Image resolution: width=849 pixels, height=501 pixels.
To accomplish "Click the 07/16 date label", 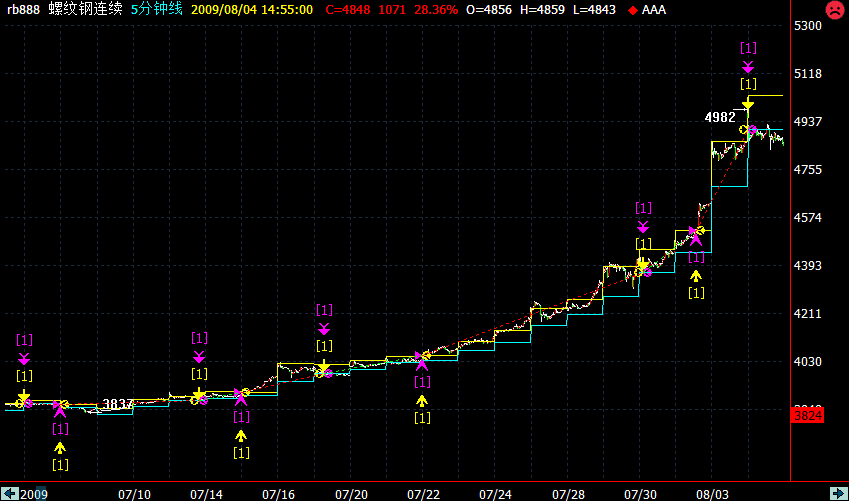I will [278, 494].
